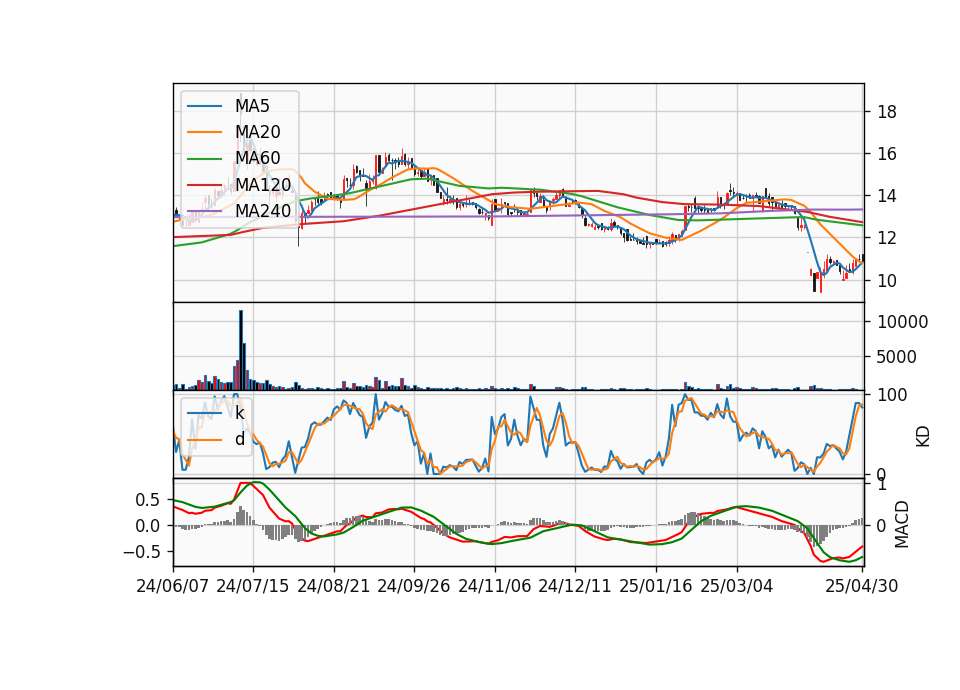Screen dimensions: 960x690
Task: Click the MA120 legend label
Action: pyautogui.click(x=263, y=184)
